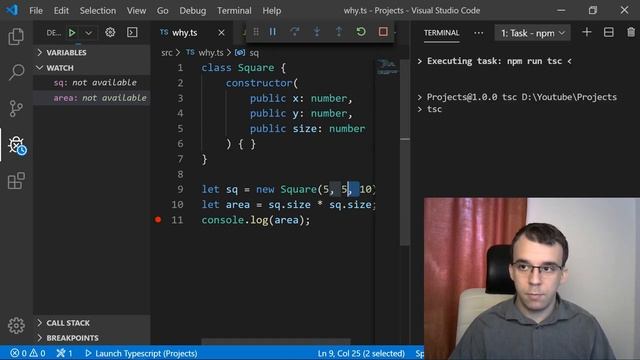Grab the debug toolbar drag handle
Viewport: 640px width, 360px height.
(256, 31)
